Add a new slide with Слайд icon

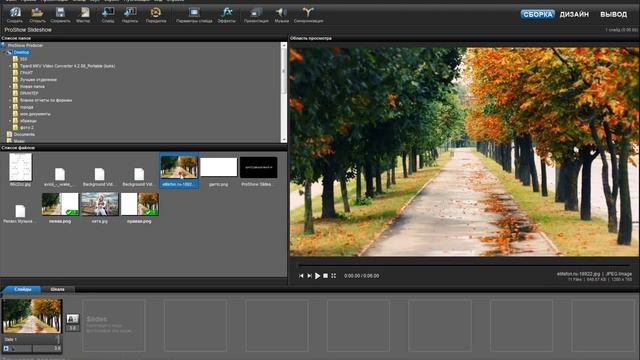(x=108, y=15)
